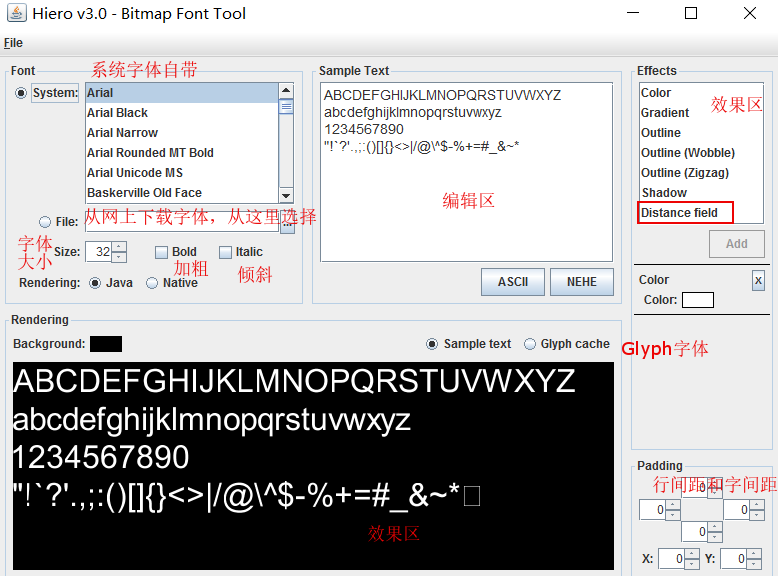Screen dimensions: 778x576
Task: Minimize the Hiero window
Action: click(633, 13)
